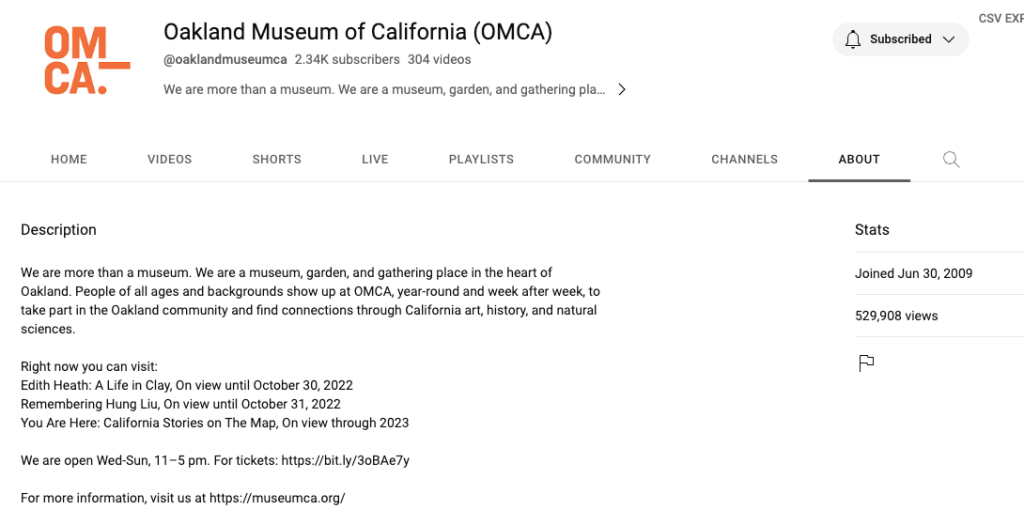Click the truncated channel tagline text

tap(384, 89)
